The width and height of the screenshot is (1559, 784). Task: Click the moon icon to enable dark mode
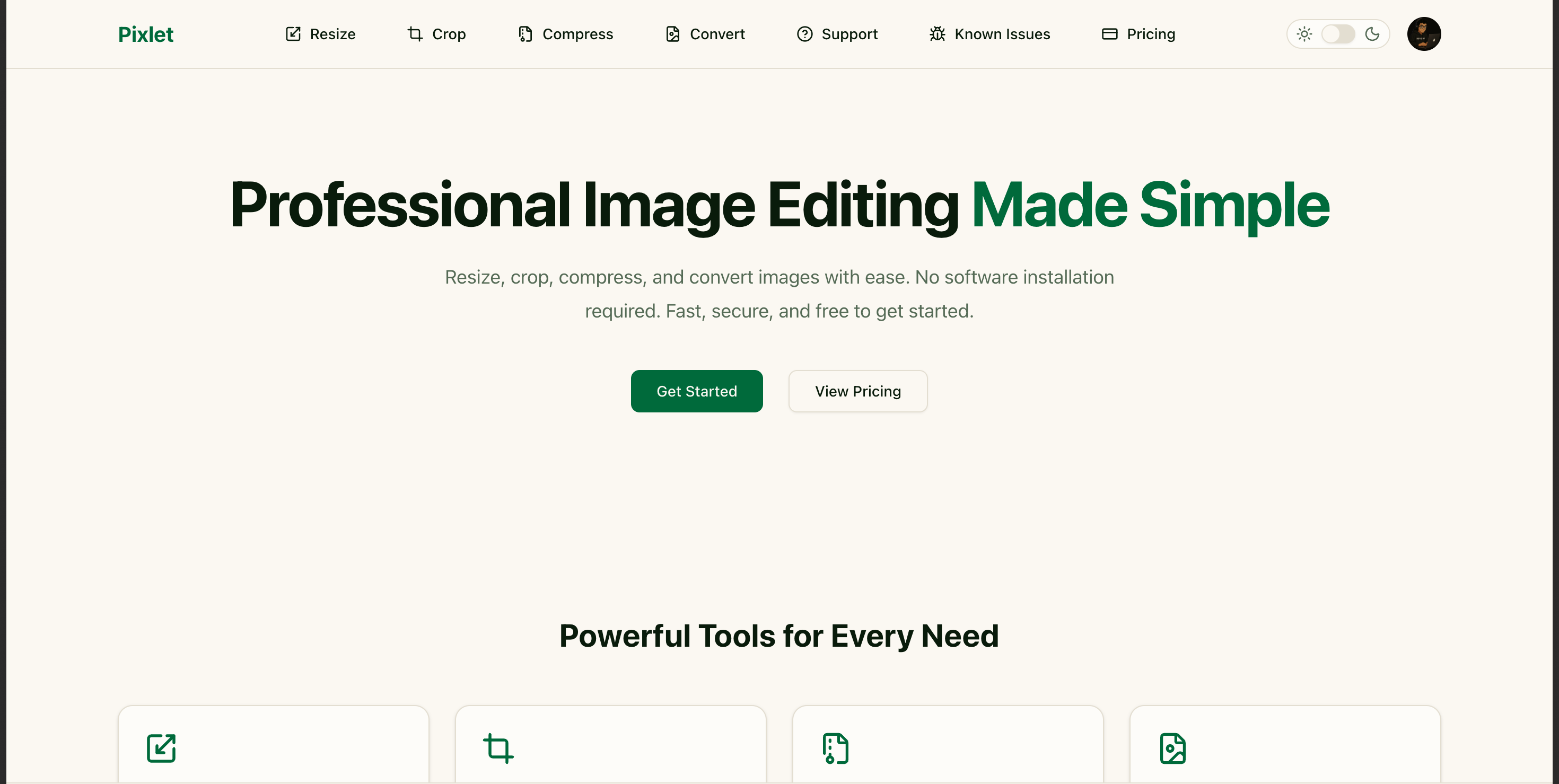pos(1372,34)
